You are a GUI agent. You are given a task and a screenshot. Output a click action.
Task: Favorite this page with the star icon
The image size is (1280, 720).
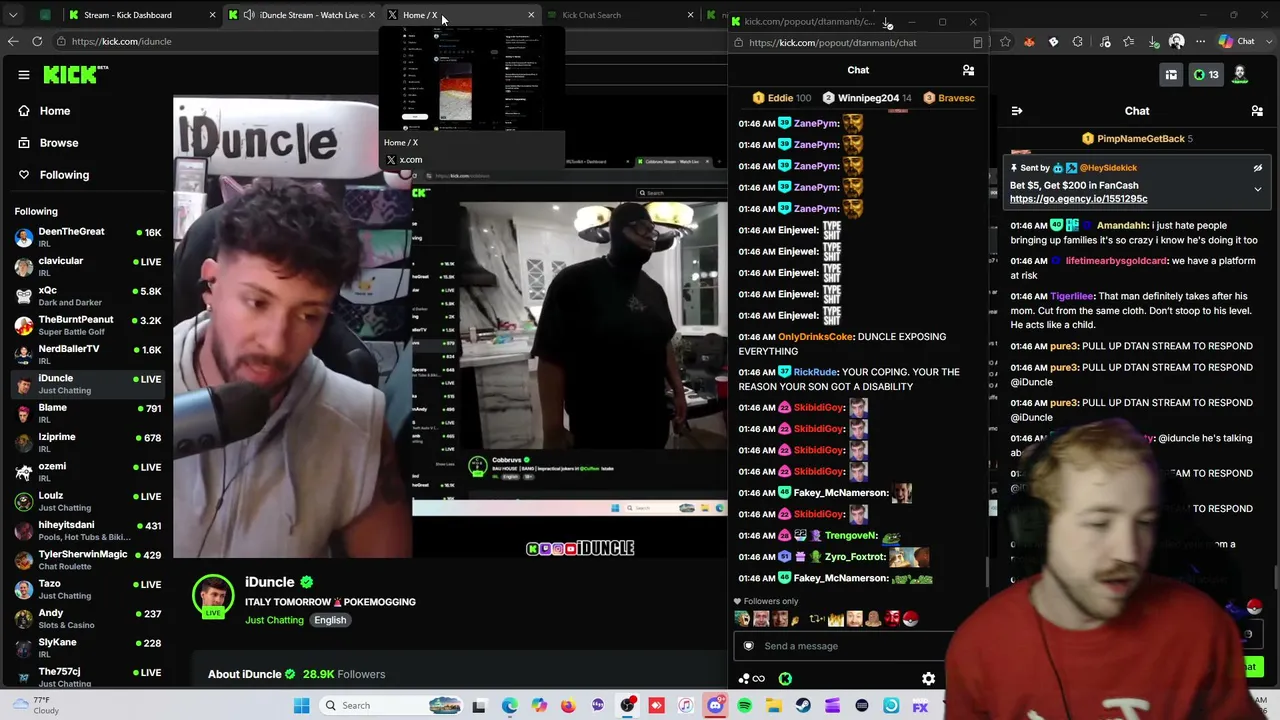pos(1005,42)
